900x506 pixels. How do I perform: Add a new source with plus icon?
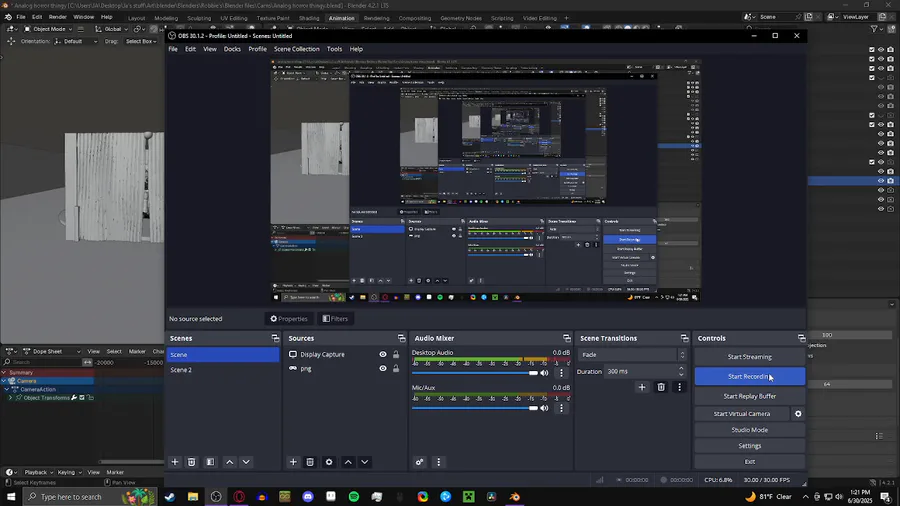point(293,462)
